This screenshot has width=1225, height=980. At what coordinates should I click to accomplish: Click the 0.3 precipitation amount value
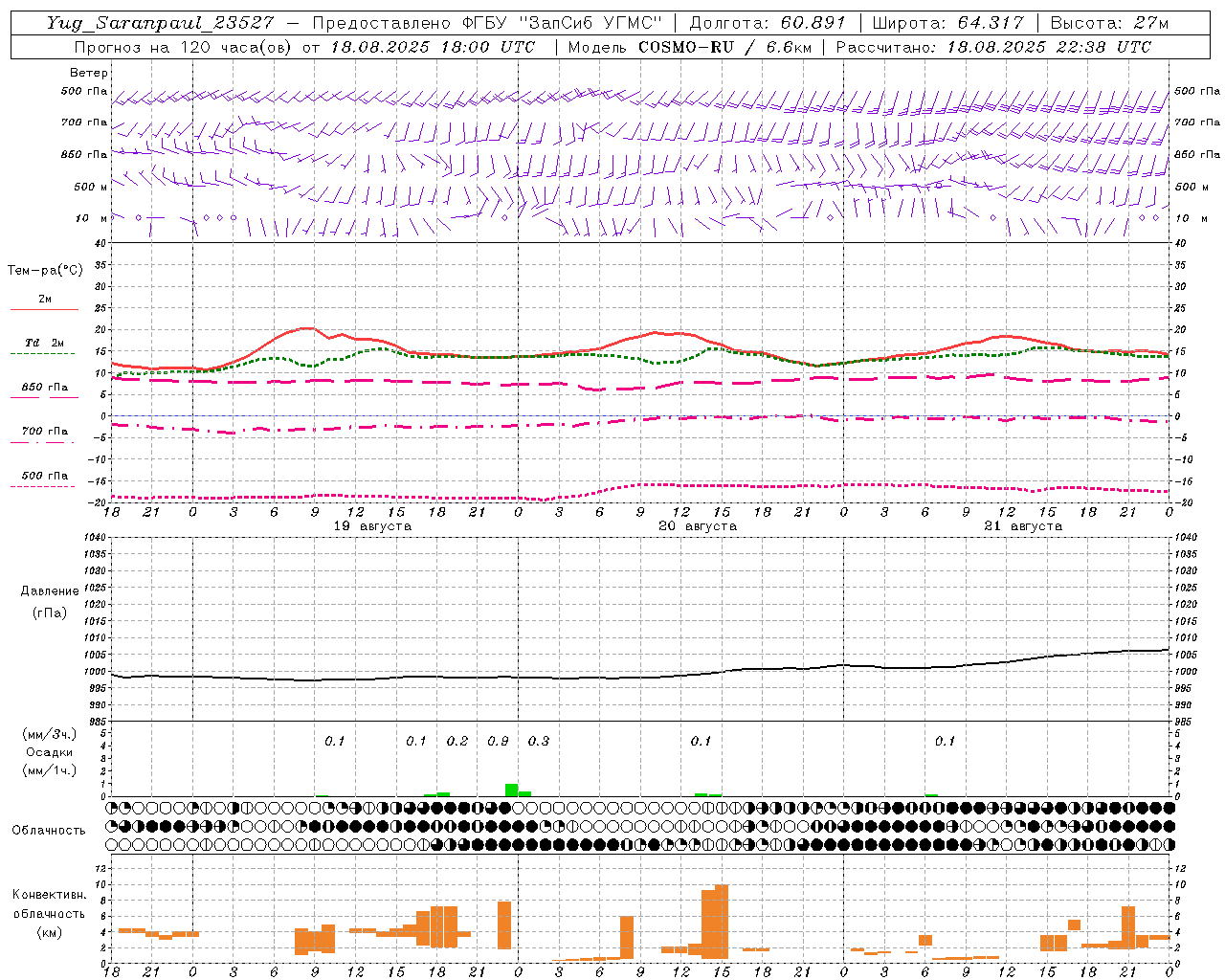(539, 741)
